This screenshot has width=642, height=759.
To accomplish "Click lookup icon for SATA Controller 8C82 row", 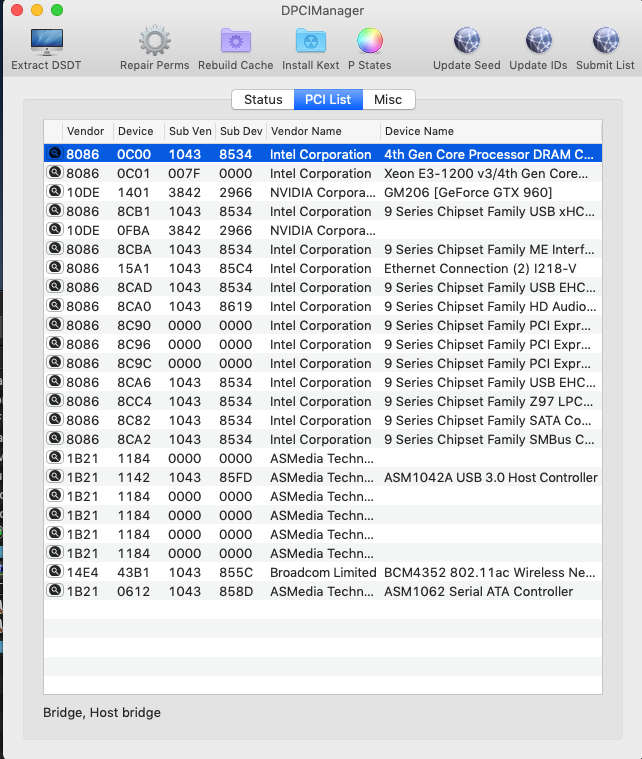I will coord(55,419).
